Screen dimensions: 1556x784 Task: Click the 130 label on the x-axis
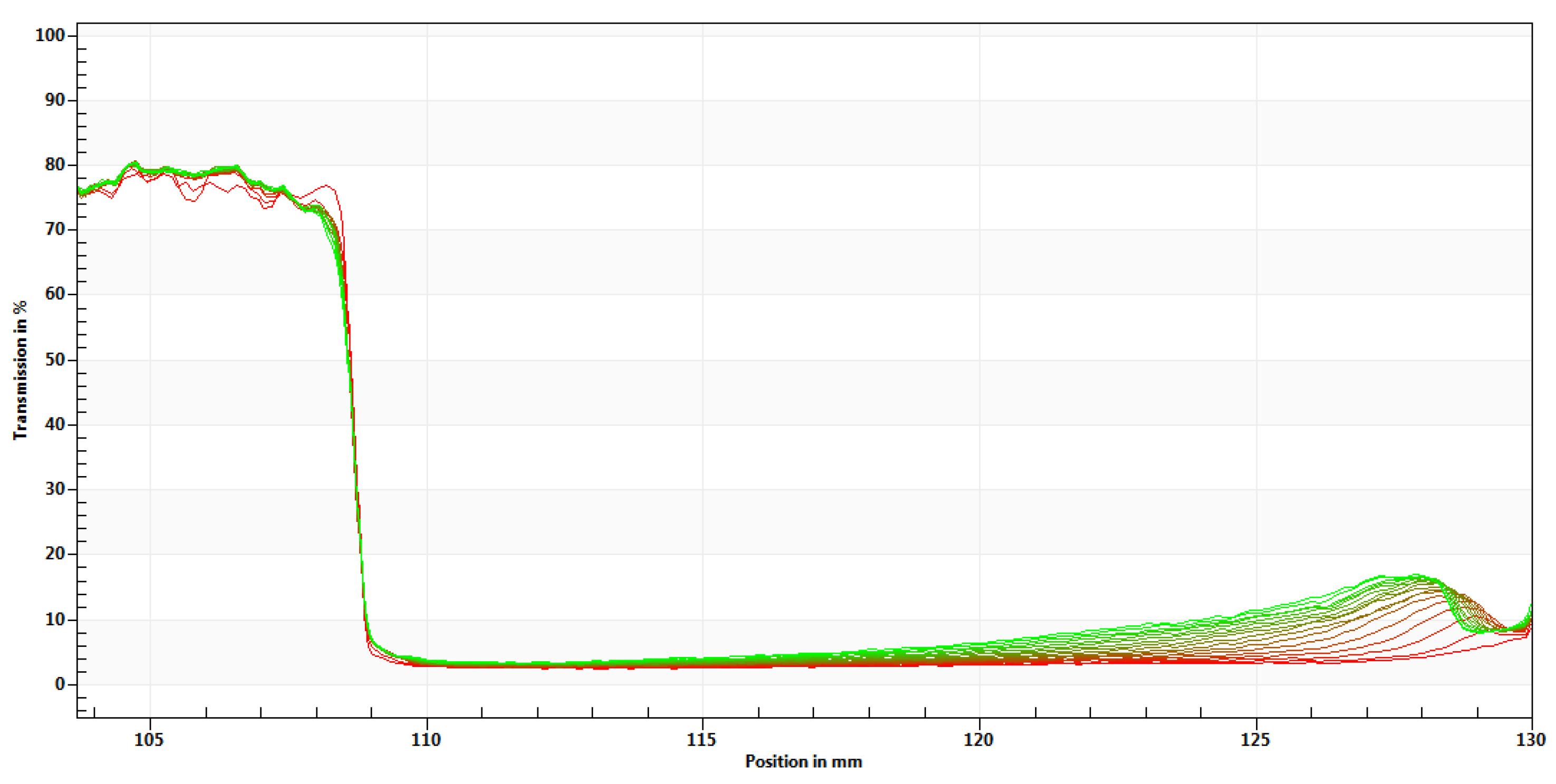1531,739
